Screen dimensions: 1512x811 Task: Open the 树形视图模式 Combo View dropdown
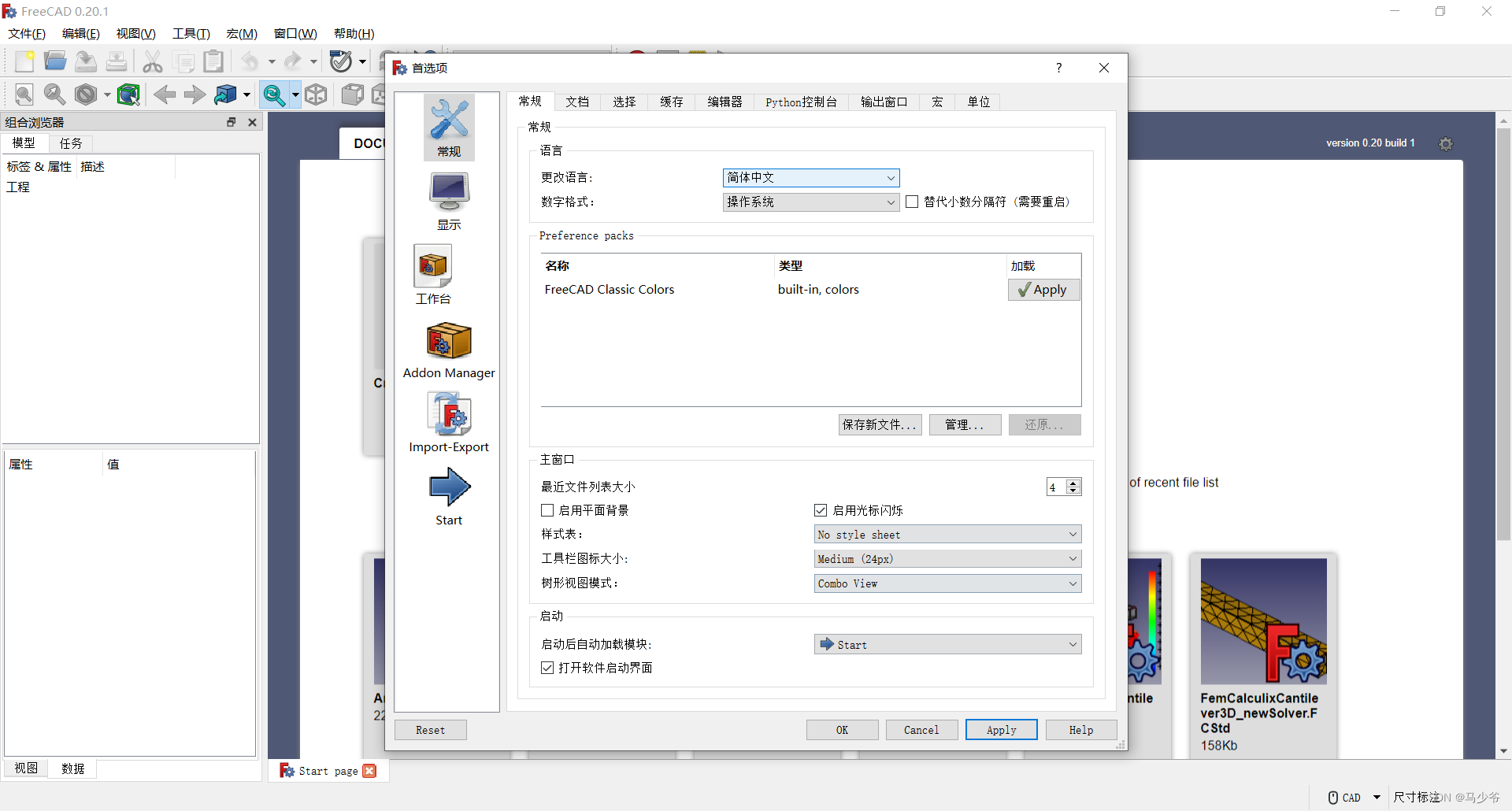(947, 583)
